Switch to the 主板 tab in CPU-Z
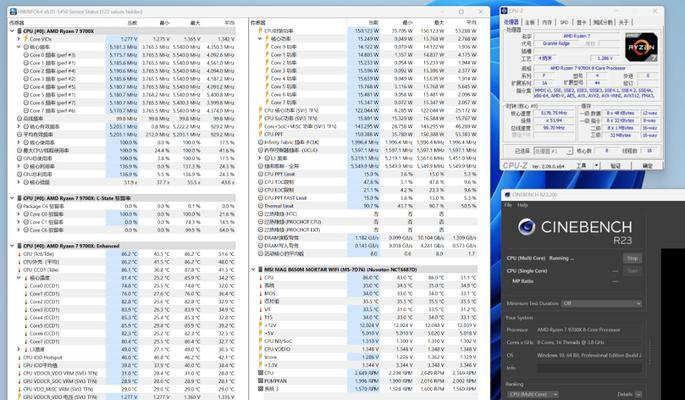The width and height of the screenshot is (685, 400). [529, 22]
